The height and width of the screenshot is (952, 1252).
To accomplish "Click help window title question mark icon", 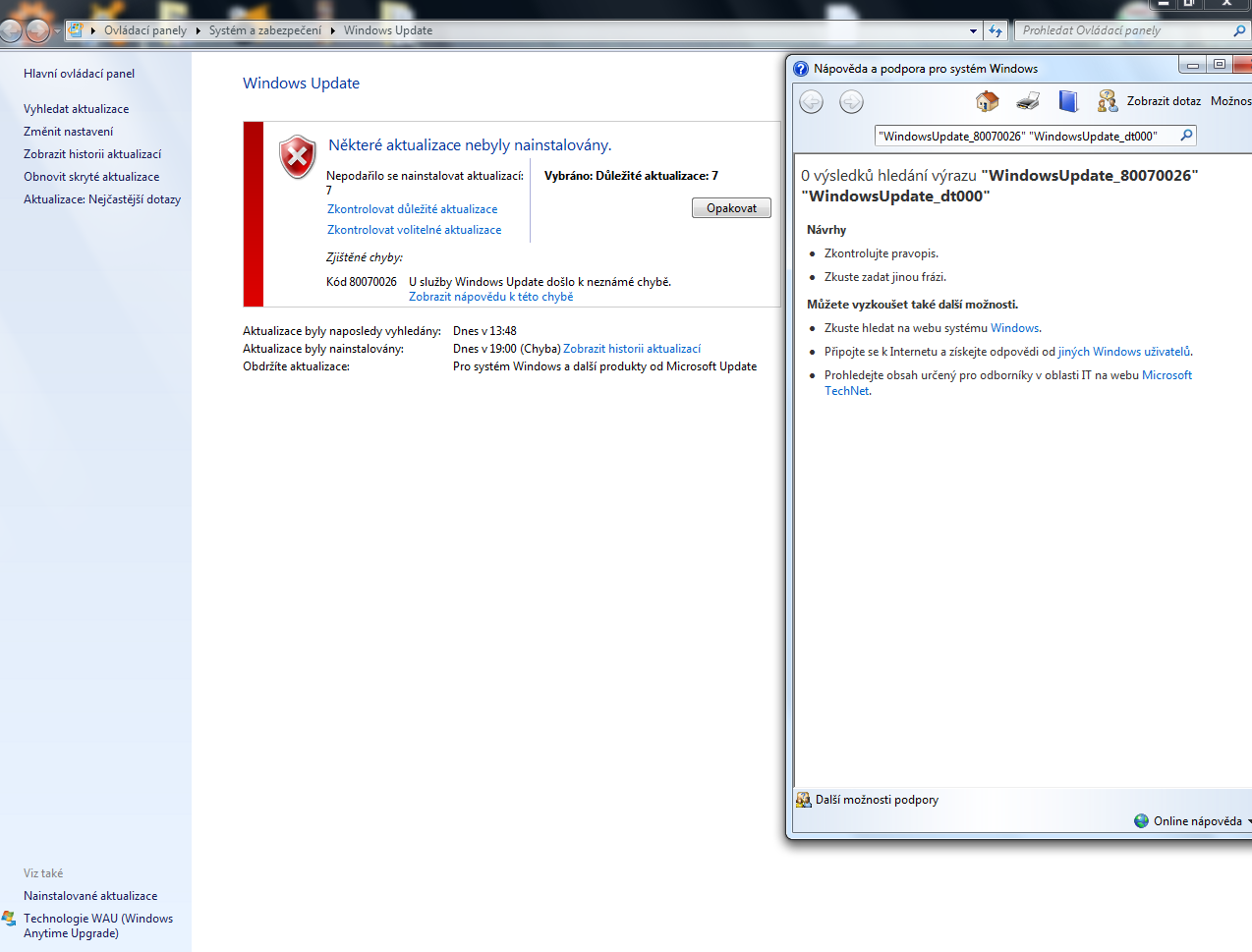I will pos(801,69).
